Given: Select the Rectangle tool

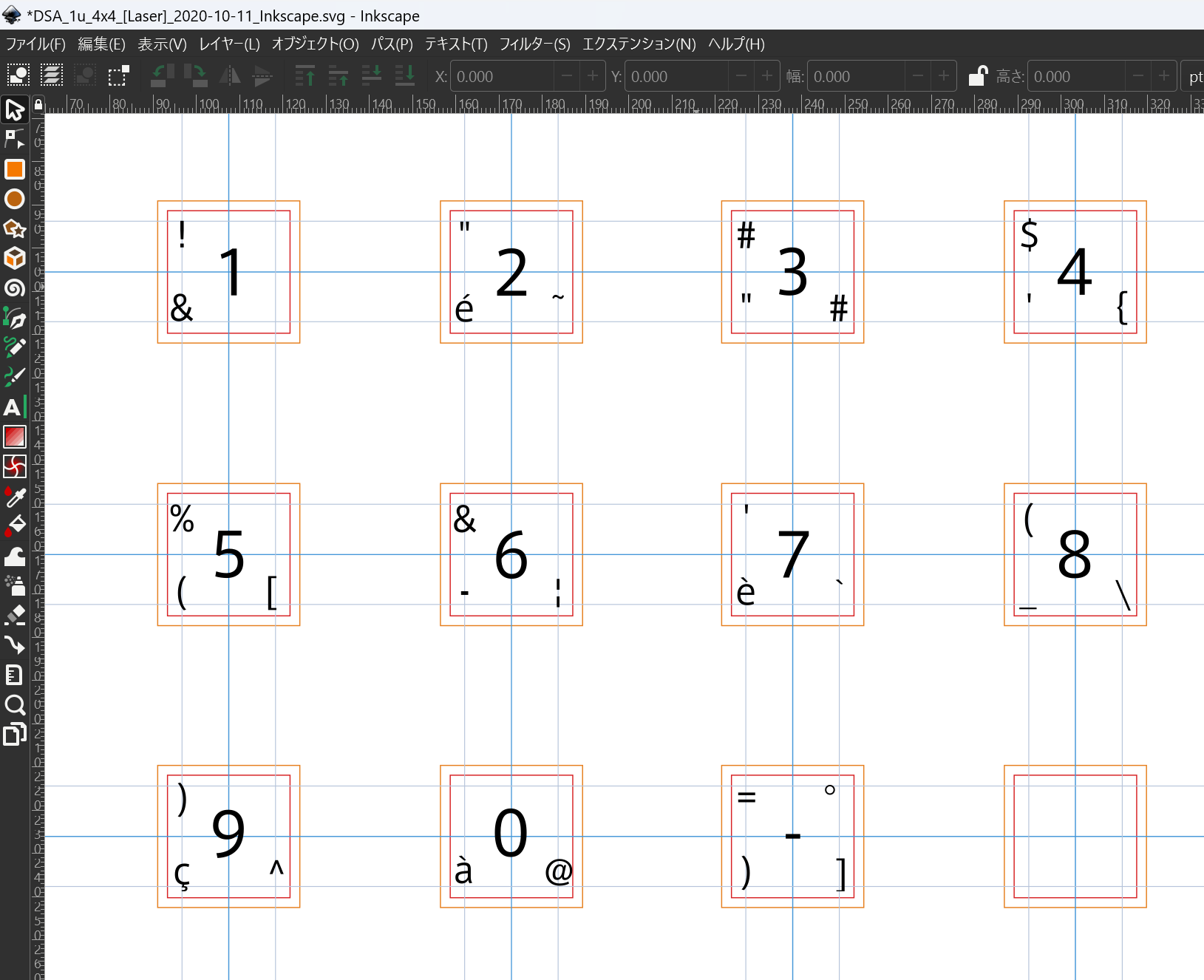Looking at the screenshot, I should [x=15, y=169].
